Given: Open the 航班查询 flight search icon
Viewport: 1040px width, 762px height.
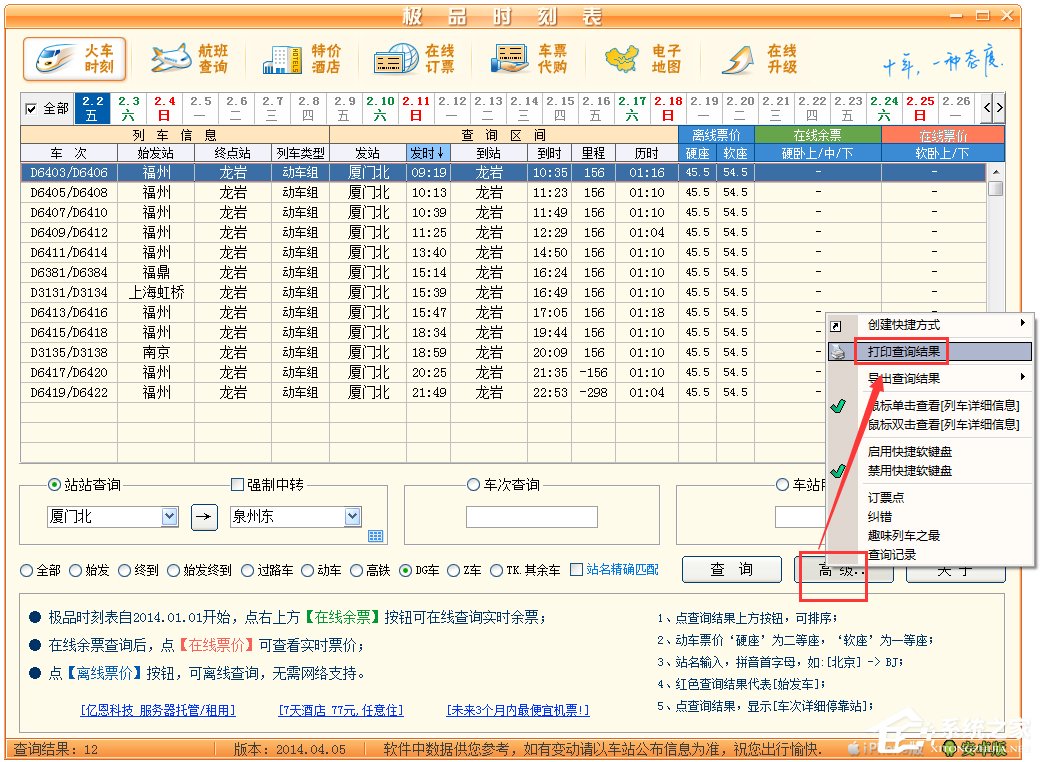Looking at the screenshot, I should 189,60.
